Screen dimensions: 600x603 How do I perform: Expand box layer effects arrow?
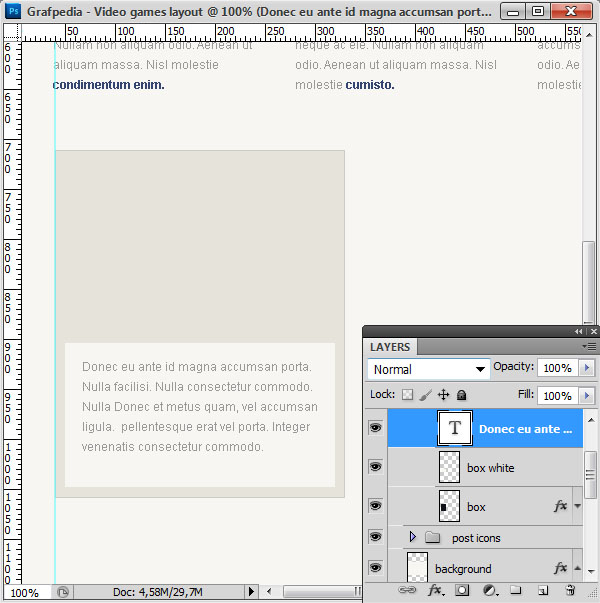pos(578,506)
